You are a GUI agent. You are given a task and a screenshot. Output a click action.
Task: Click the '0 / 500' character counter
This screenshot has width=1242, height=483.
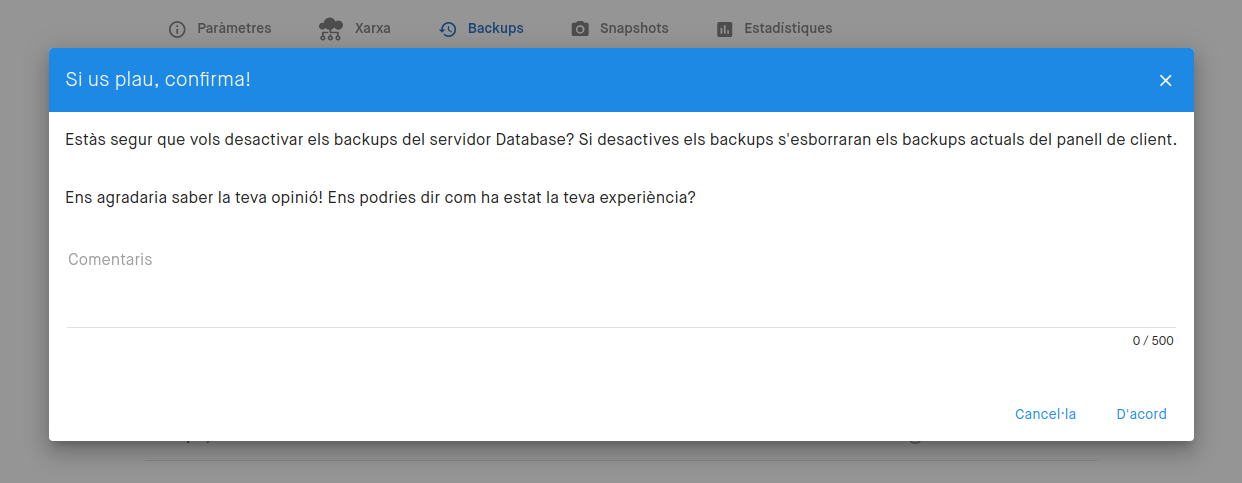click(1153, 341)
